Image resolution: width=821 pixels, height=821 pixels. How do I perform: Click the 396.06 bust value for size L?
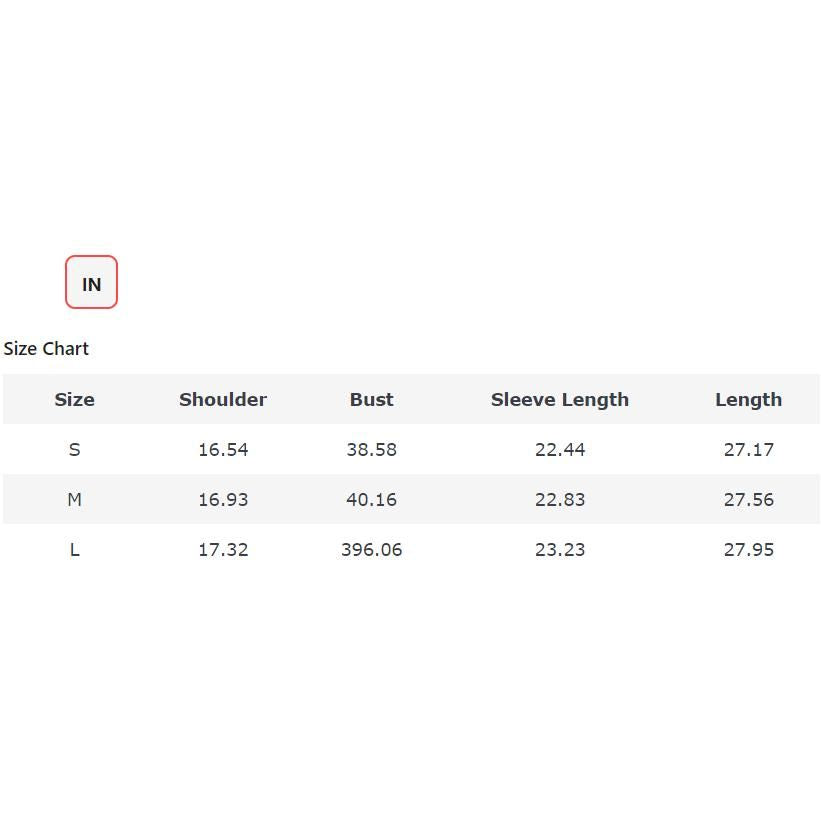click(x=371, y=550)
